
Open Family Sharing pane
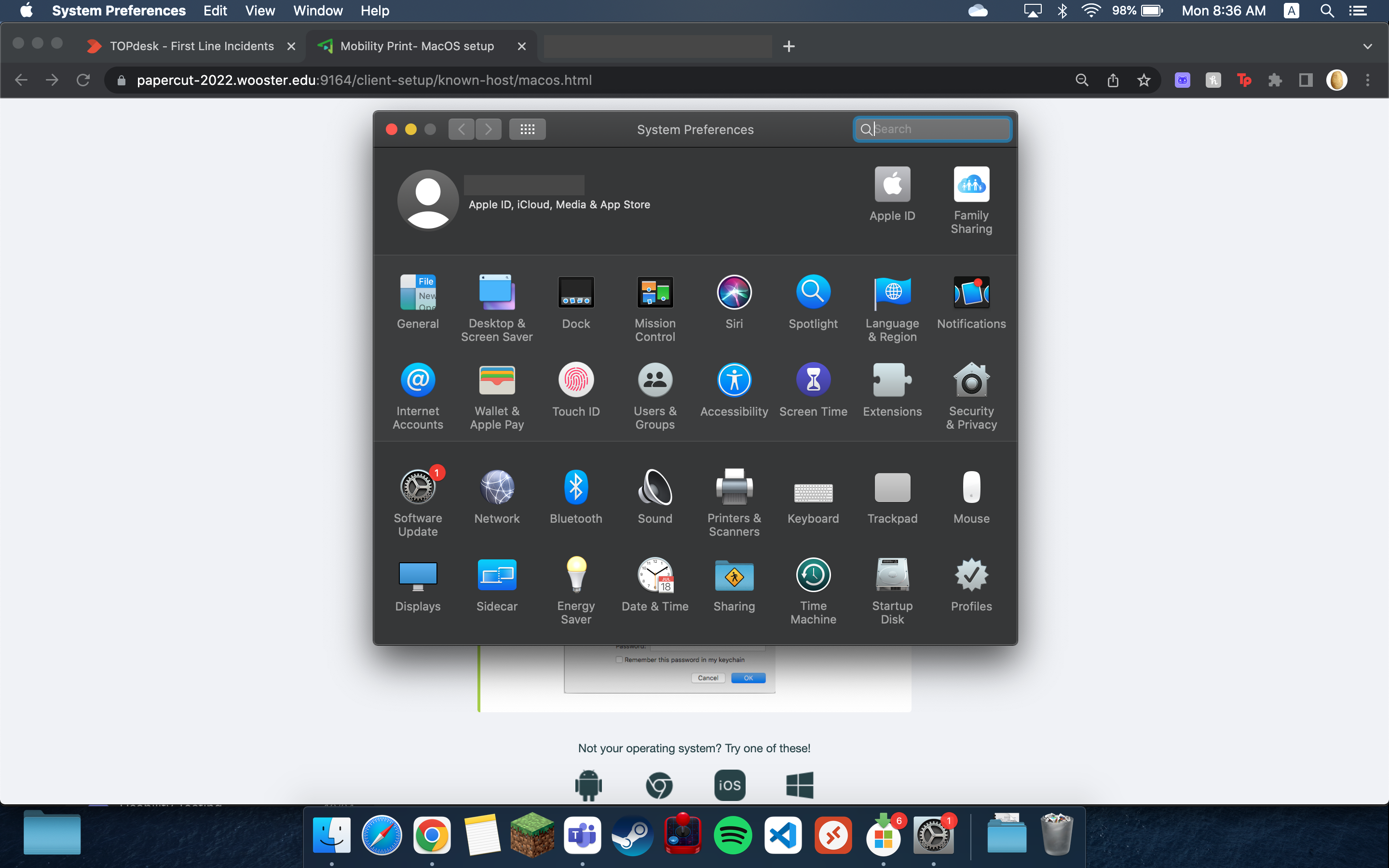971,200
